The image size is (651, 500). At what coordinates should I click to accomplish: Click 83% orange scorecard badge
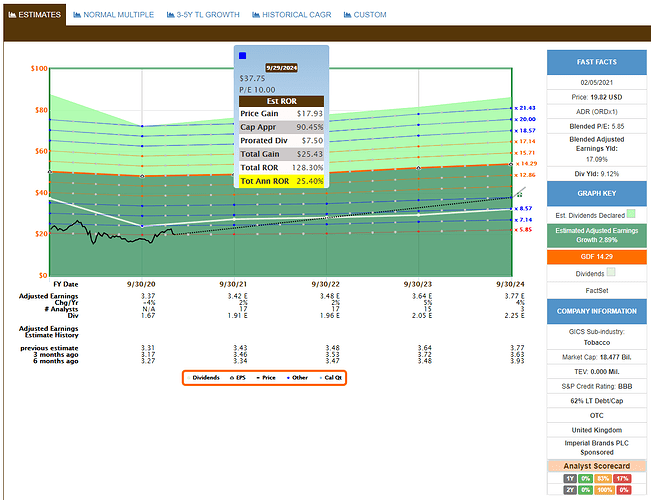(x=603, y=478)
